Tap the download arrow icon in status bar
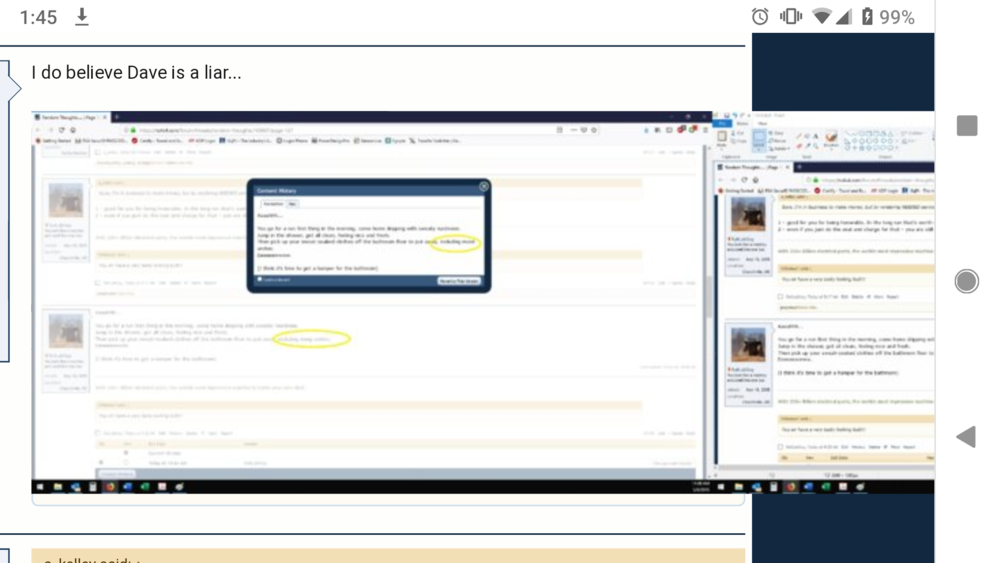The image size is (1000, 563). point(82,17)
